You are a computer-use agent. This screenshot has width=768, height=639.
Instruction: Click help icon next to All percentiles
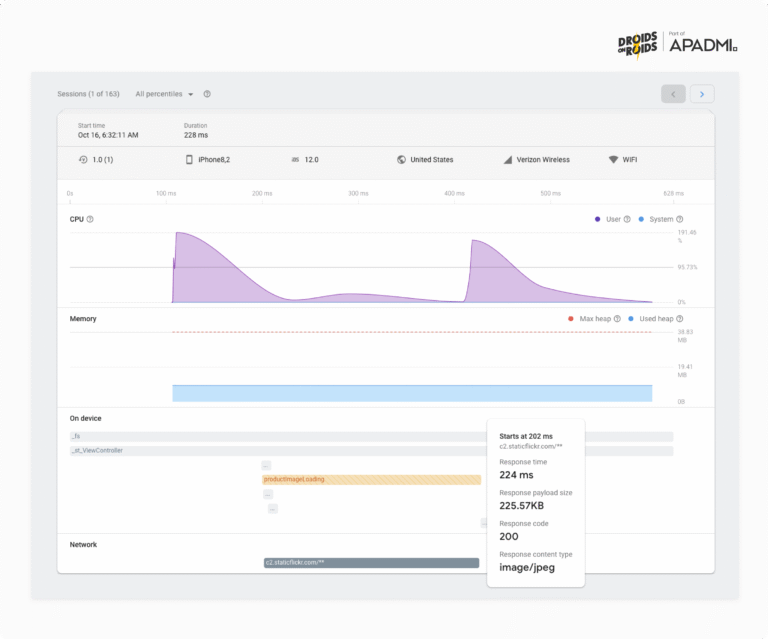click(x=207, y=94)
